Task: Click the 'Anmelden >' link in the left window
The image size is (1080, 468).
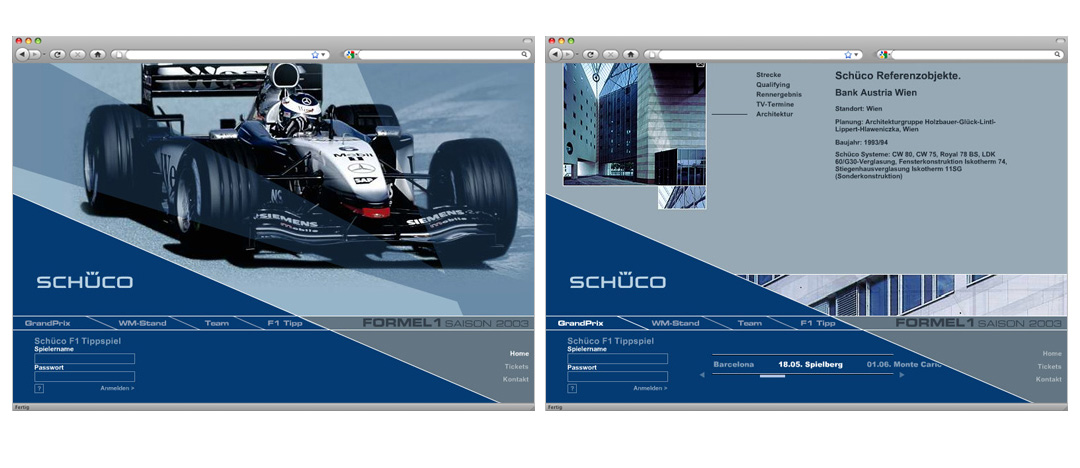Action: tap(117, 389)
